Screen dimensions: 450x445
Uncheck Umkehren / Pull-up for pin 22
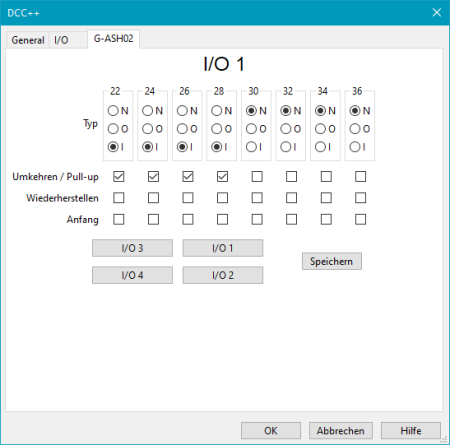click(x=119, y=176)
